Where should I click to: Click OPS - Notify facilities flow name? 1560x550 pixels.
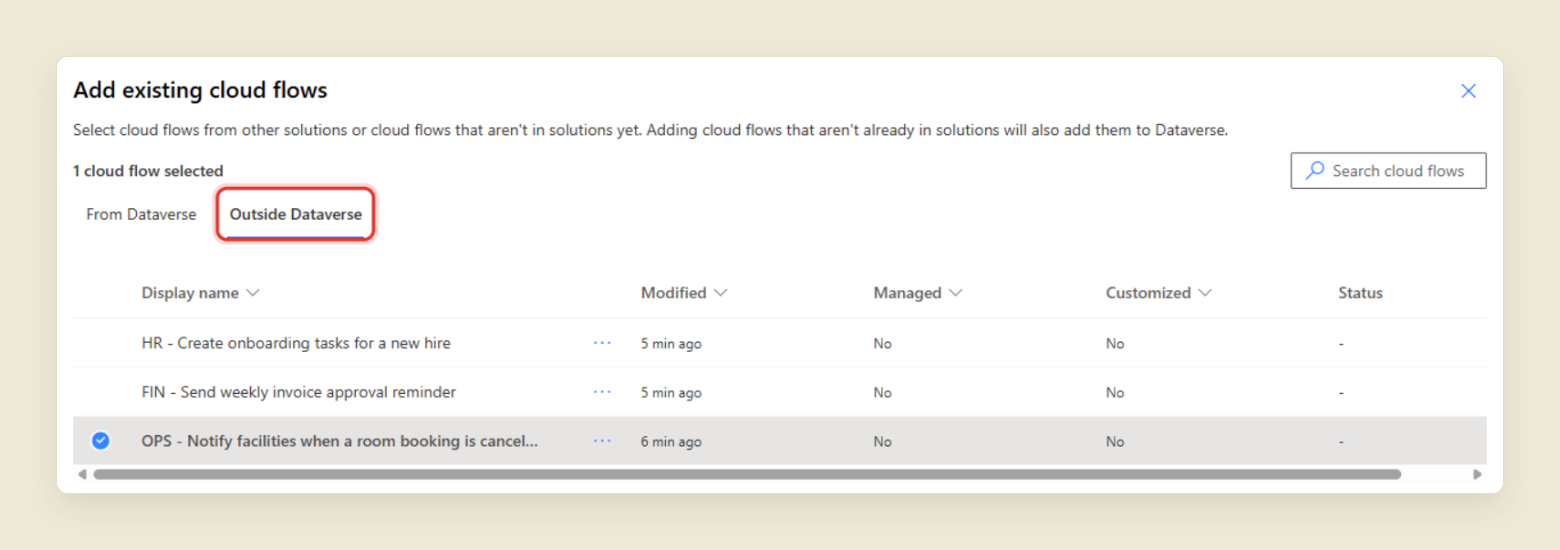(x=340, y=441)
